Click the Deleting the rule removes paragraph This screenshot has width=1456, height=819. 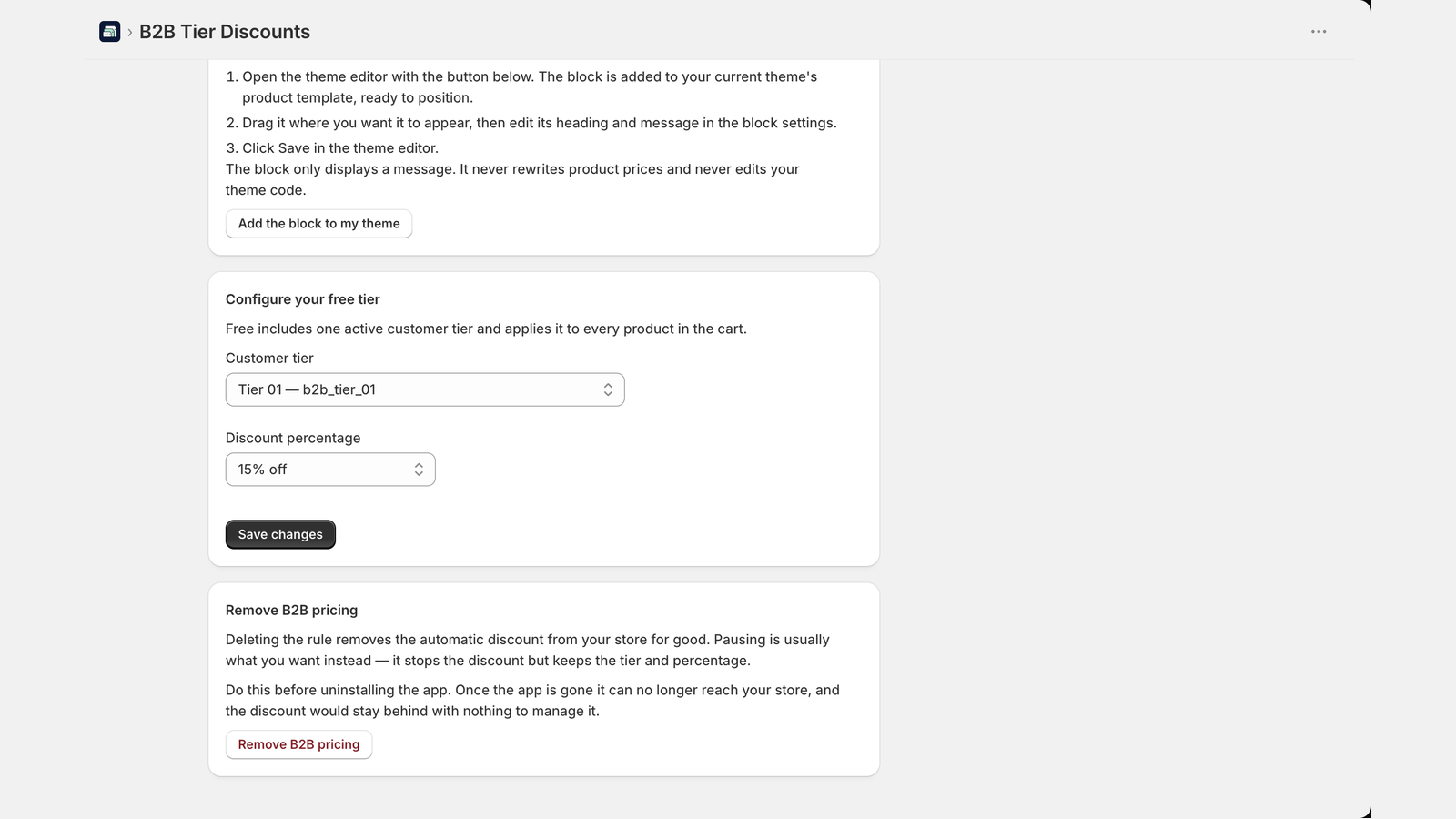pos(528,651)
